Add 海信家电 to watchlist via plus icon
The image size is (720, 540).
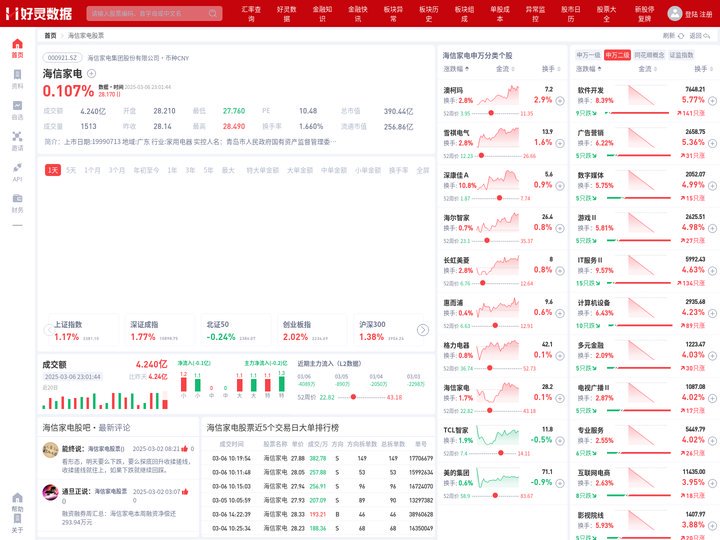tap(91, 73)
